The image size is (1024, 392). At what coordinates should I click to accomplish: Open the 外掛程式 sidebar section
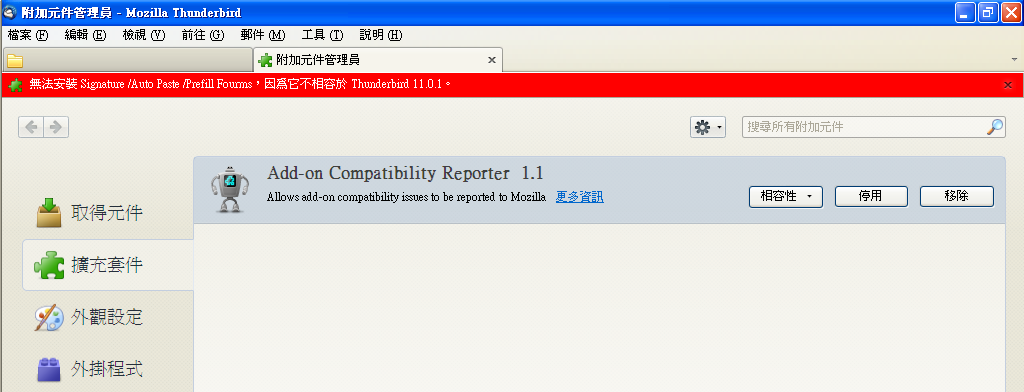click(x=108, y=370)
